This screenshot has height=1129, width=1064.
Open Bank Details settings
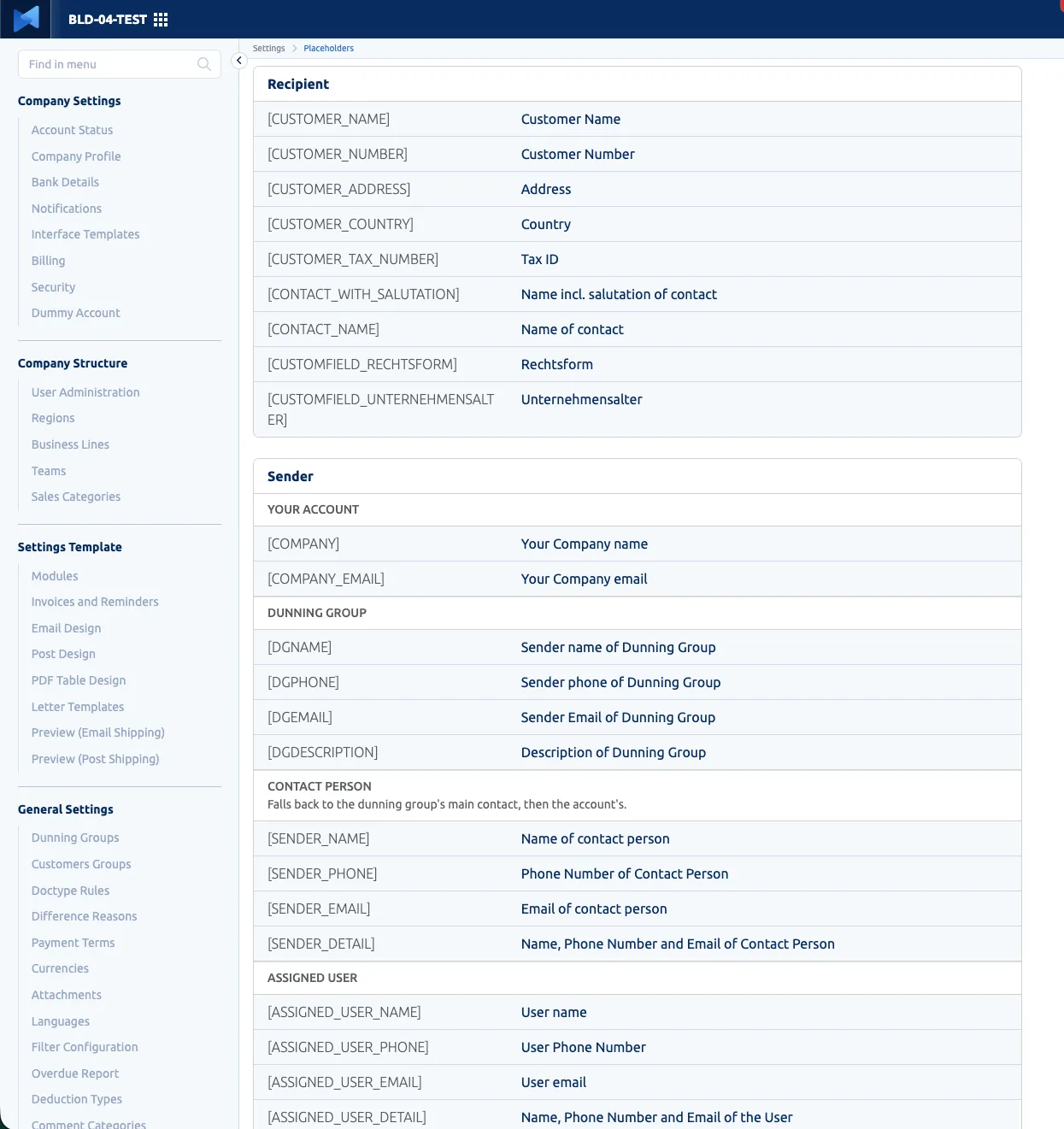coord(65,182)
